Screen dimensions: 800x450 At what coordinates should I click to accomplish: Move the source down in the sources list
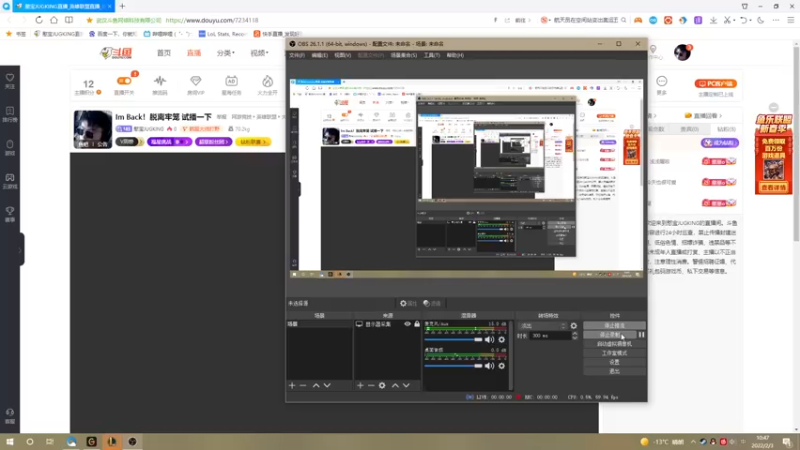406,386
